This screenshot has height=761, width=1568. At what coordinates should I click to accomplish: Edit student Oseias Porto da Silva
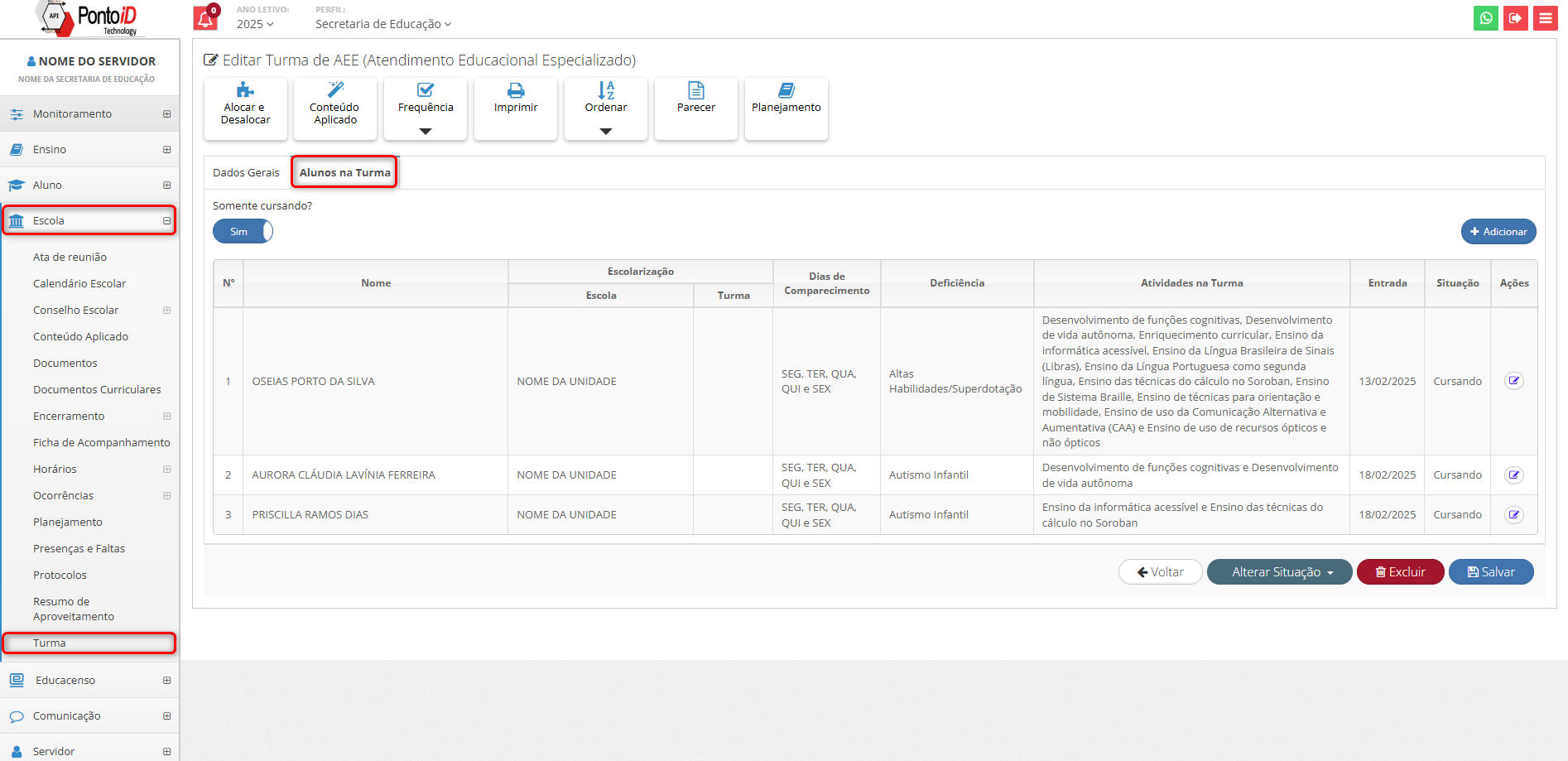pyautogui.click(x=1514, y=381)
